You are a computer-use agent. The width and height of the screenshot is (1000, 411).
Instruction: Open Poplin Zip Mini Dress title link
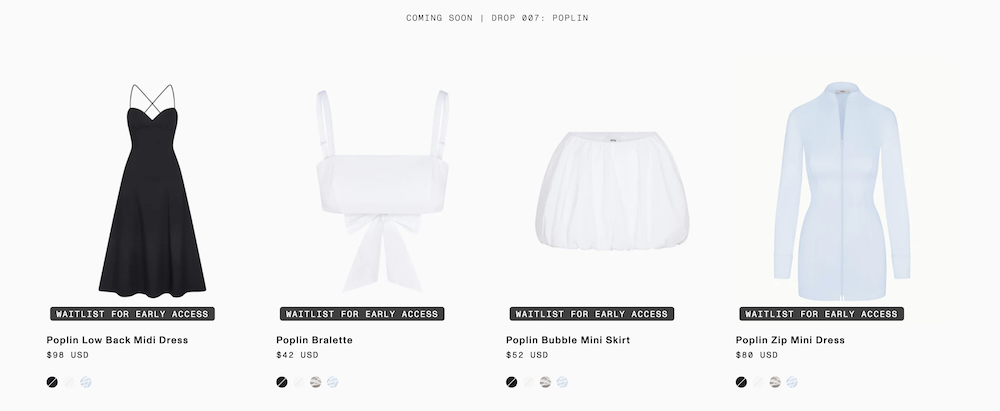[x=790, y=340]
